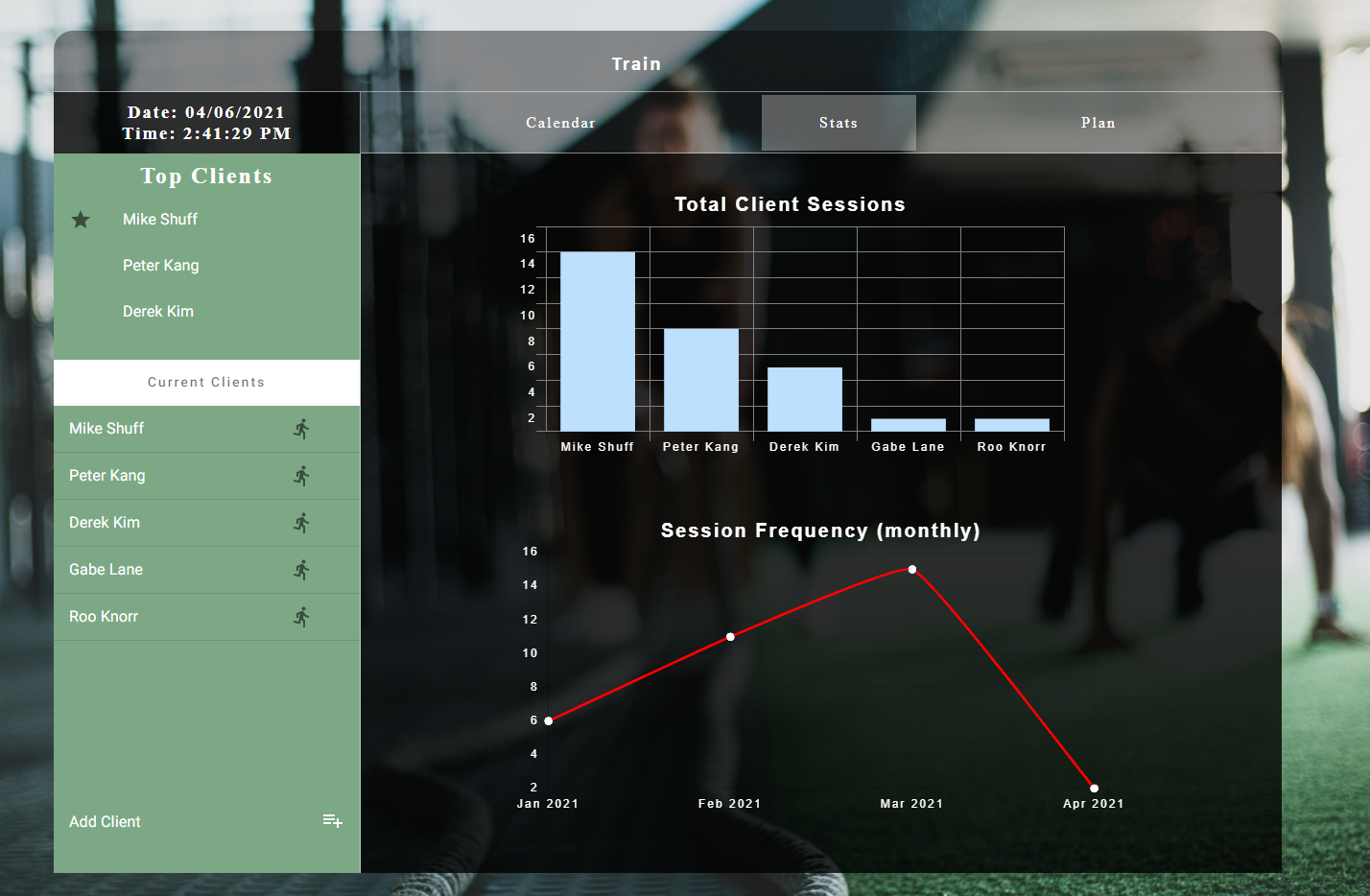The image size is (1370, 896).
Task: Click the running icon beside Derek Kim
Action: [x=301, y=523]
